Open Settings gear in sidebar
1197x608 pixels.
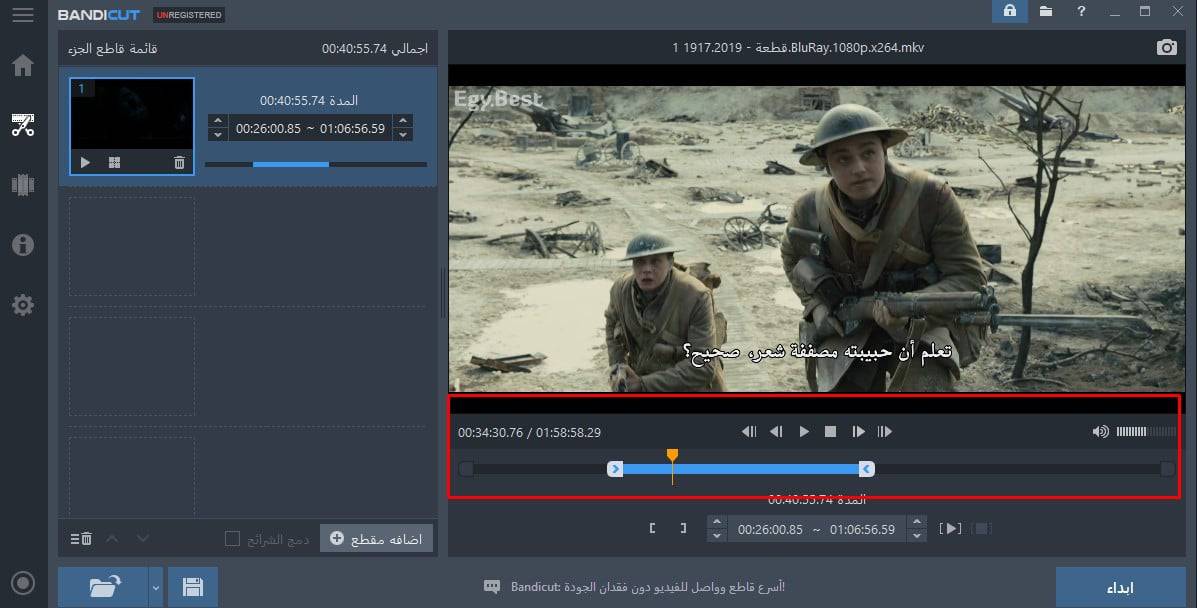(x=23, y=305)
